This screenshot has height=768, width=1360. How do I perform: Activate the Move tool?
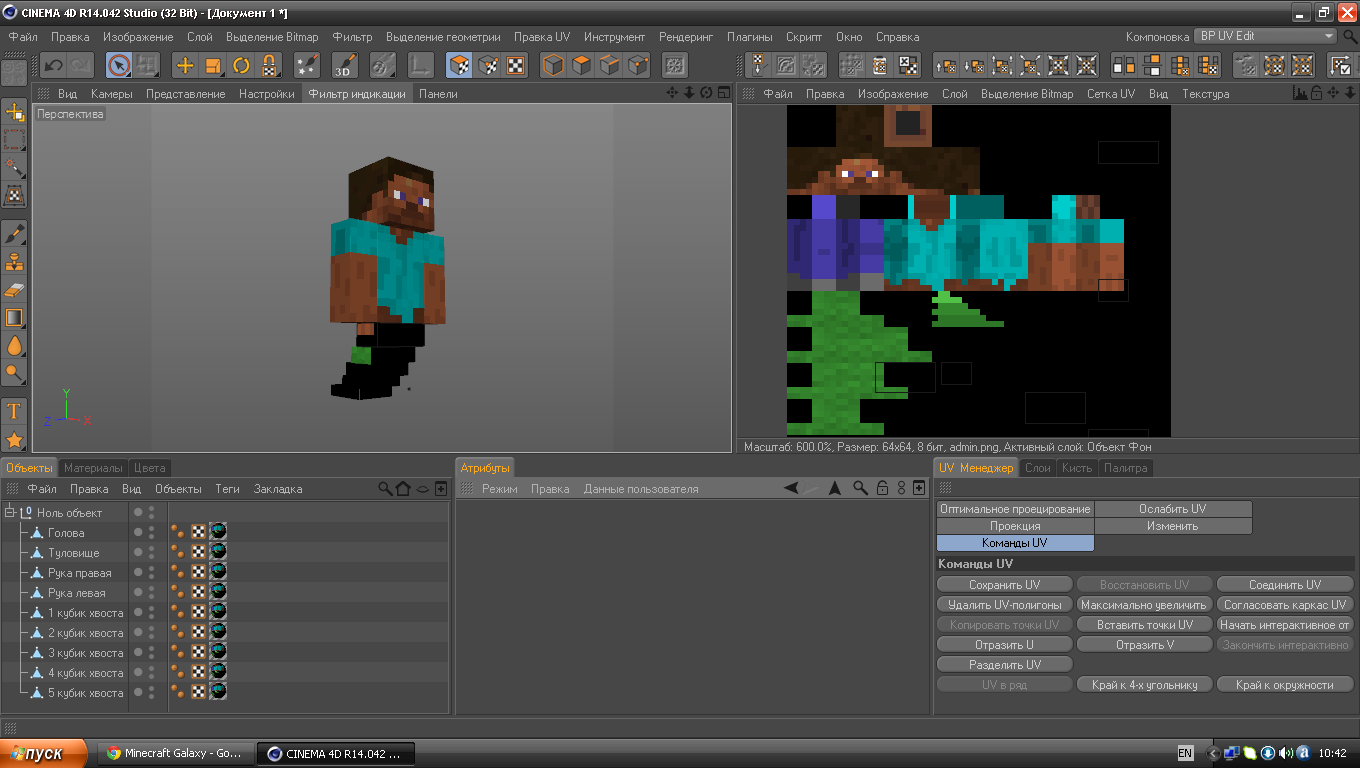185,66
